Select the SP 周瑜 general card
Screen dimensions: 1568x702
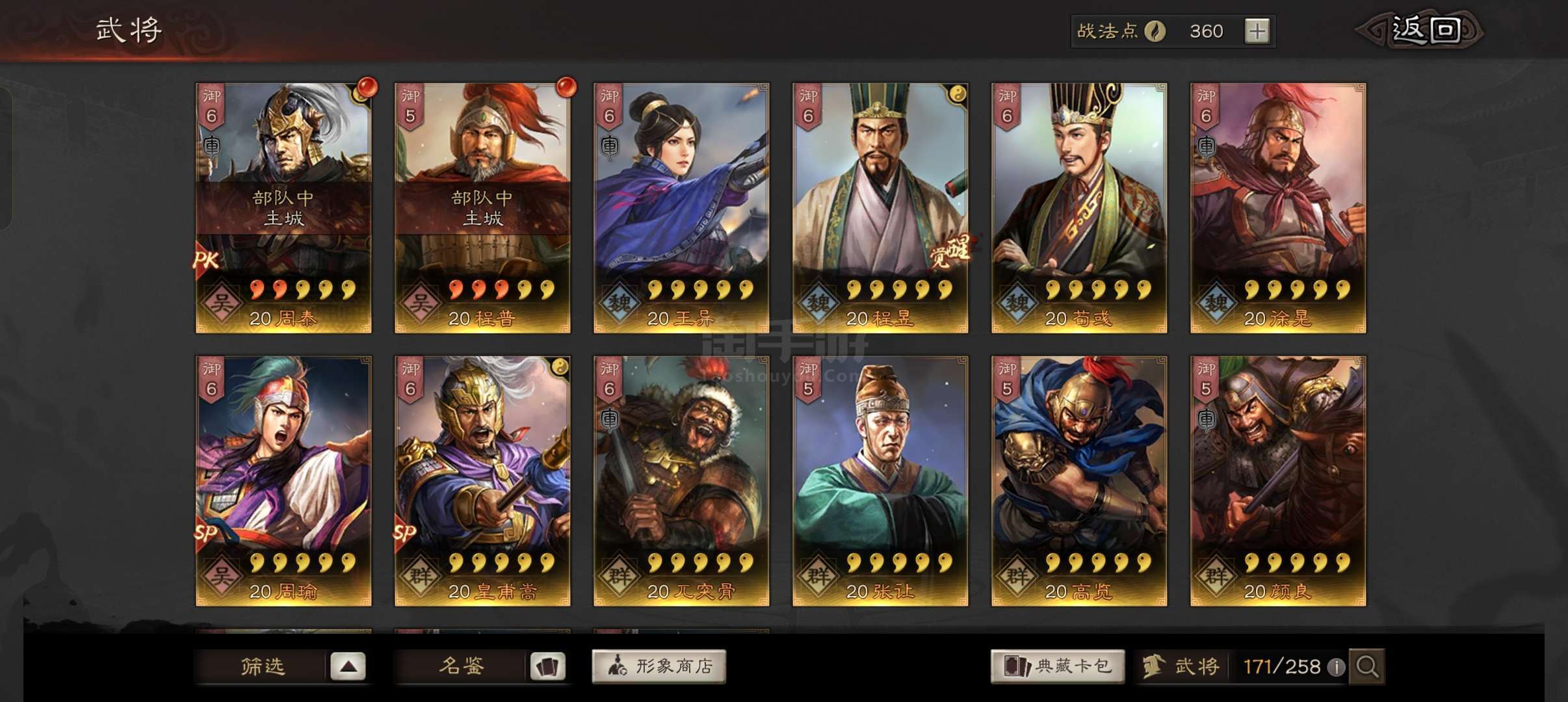[x=283, y=481]
